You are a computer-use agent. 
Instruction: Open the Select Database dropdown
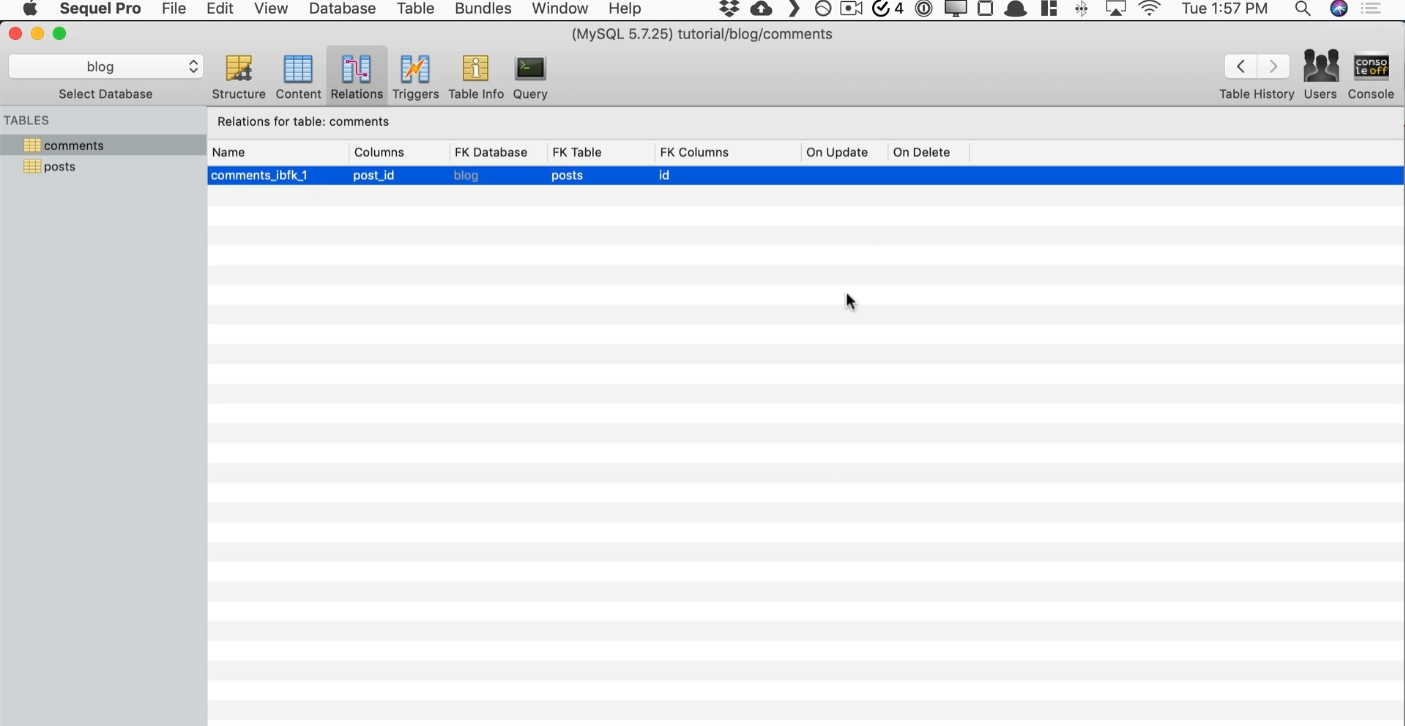tap(106, 66)
